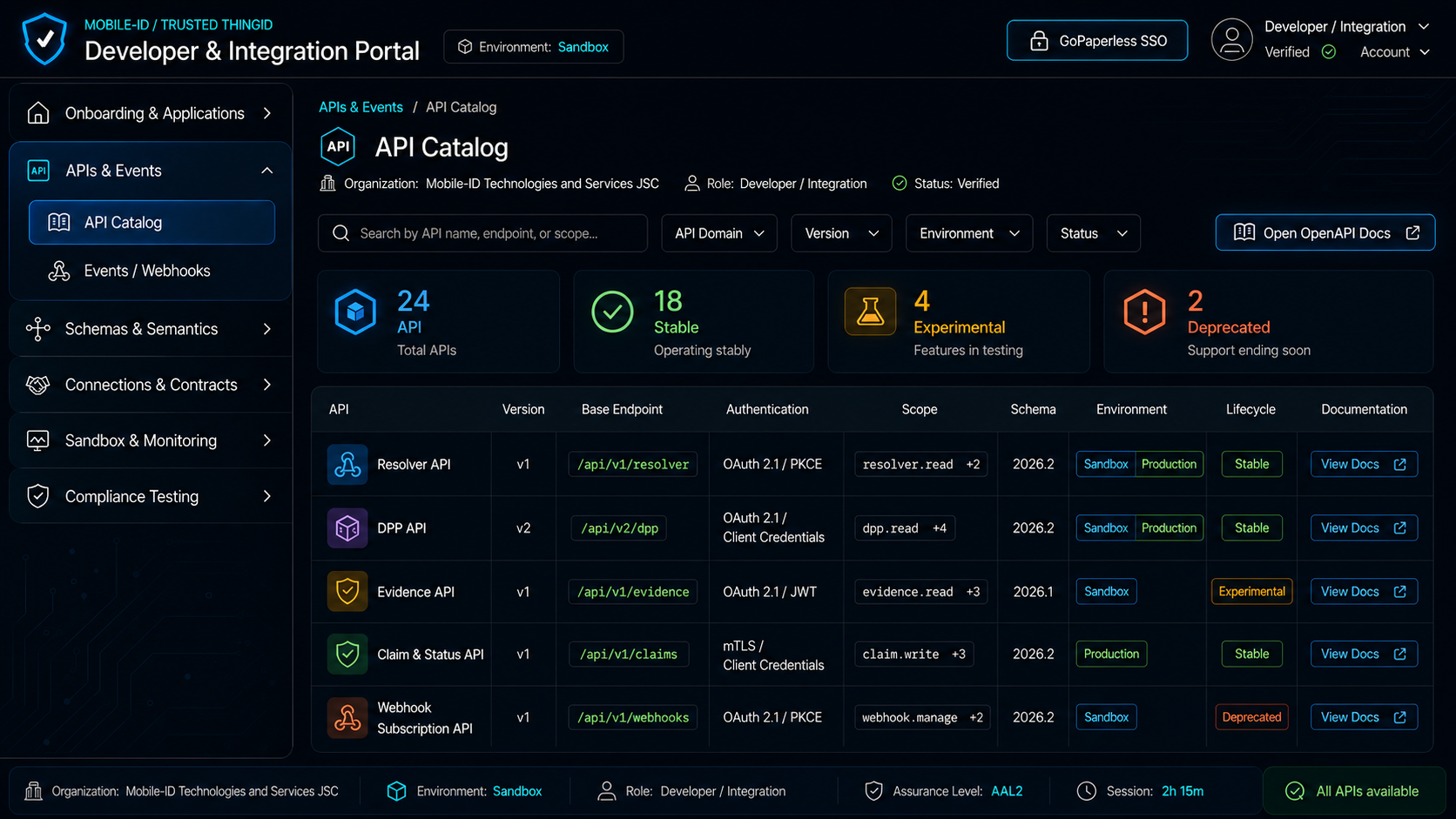Click the Sandbox tag in Evidence API row
Viewport: 1456px width, 819px height.
(1106, 591)
